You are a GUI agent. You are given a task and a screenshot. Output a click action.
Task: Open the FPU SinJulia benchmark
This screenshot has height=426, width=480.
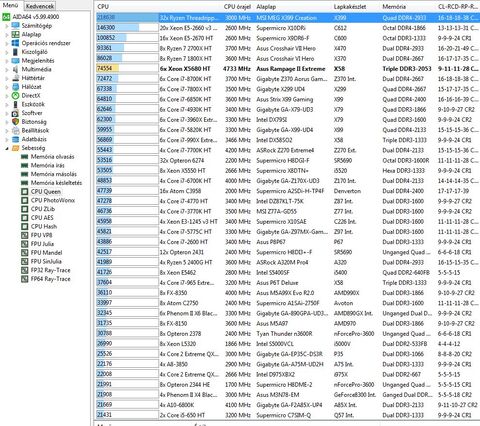tap(46, 261)
